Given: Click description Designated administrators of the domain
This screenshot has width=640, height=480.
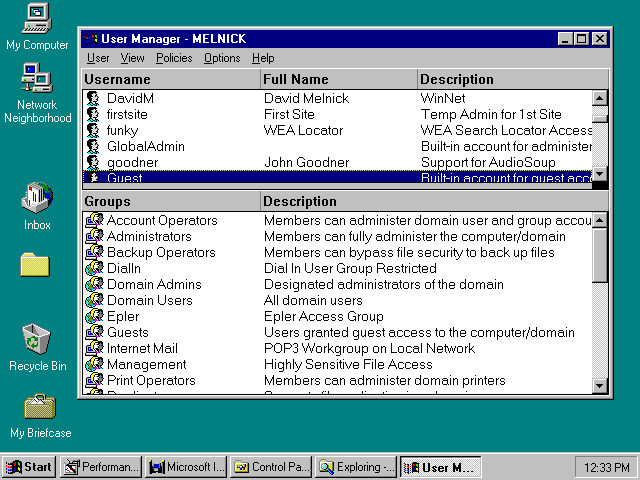Looking at the screenshot, I should (384, 284).
